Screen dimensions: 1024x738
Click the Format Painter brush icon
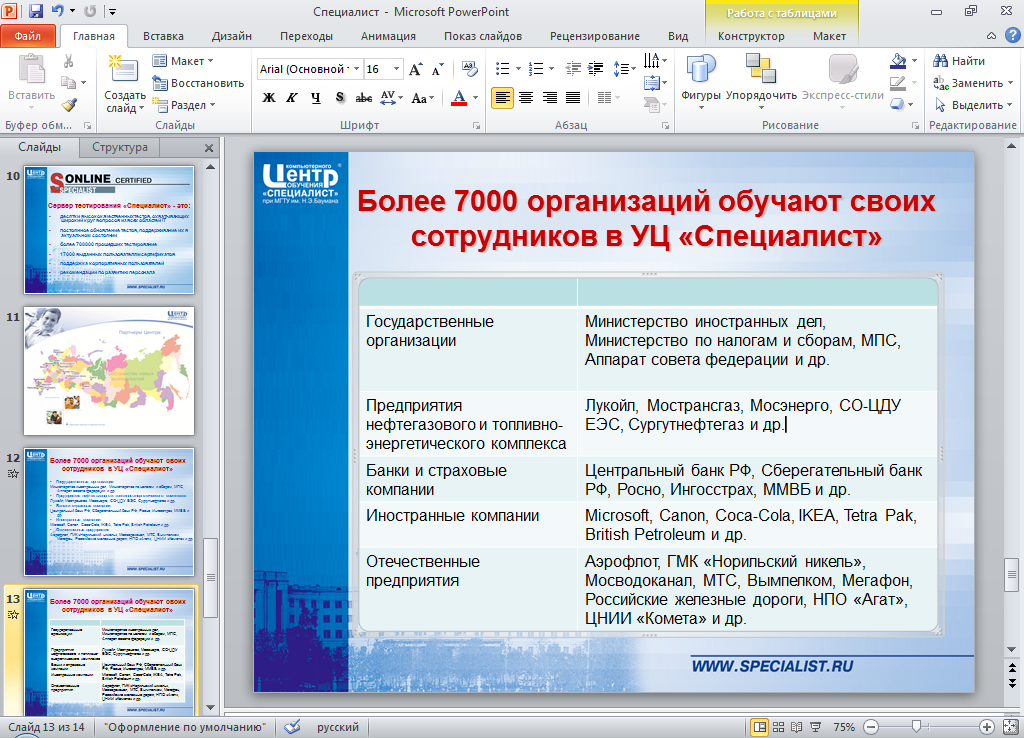[68, 104]
